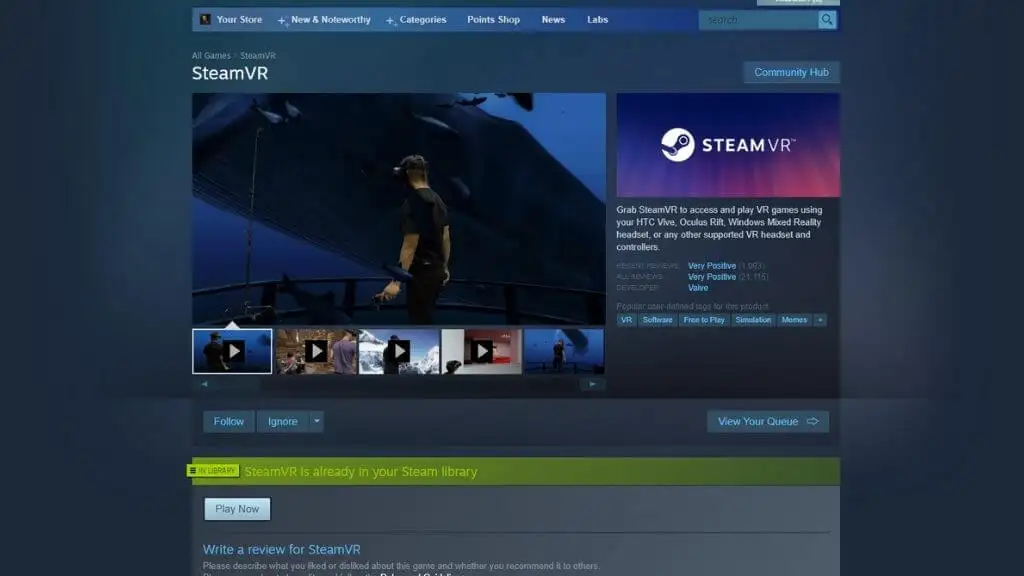This screenshot has width=1024, height=576.
Task: Go to the Points Shop tab
Action: click(x=493, y=20)
